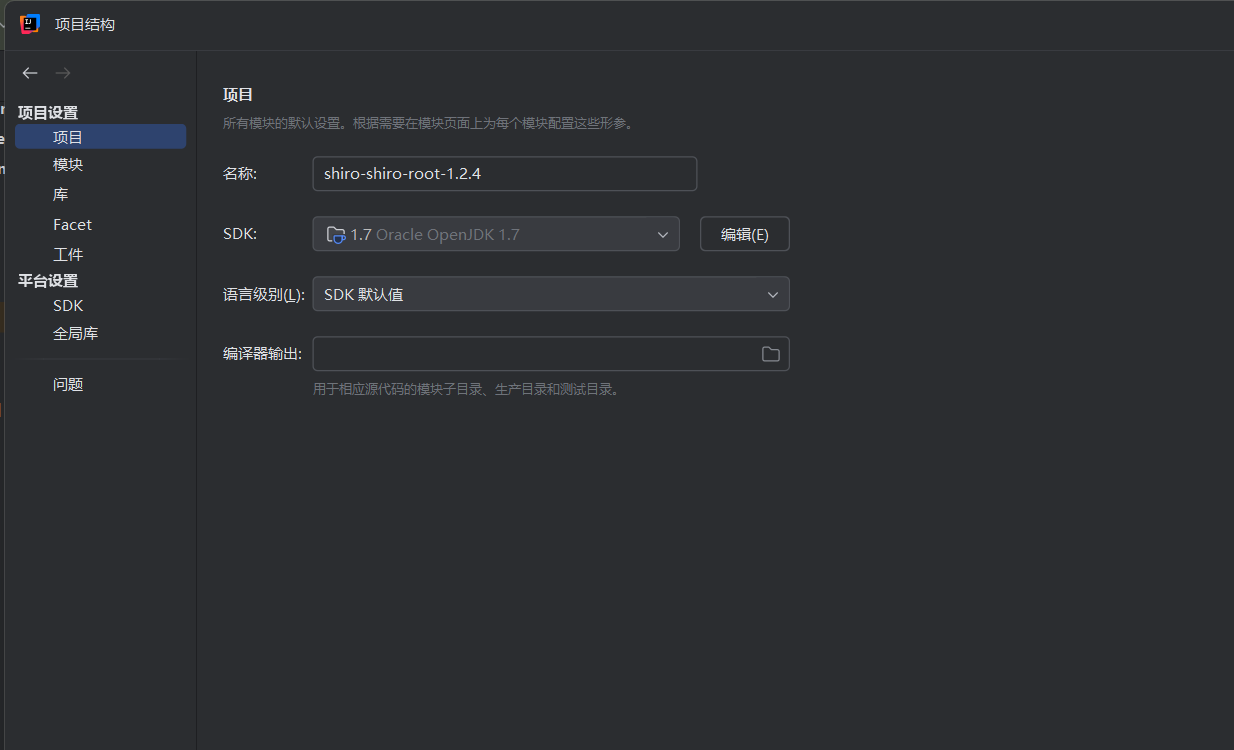
Task: Click the 名称 field containing shiro-shiro-root-1.2.4
Action: (x=504, y=174)
